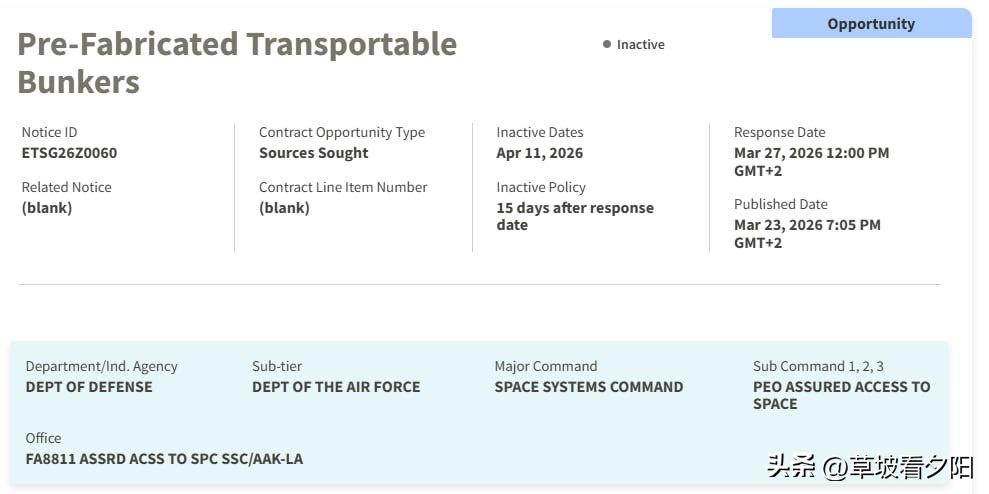The height and width of the screenshot is (494, 989).
Task: Click the Notice ID field label
Action: coord(49,132)
